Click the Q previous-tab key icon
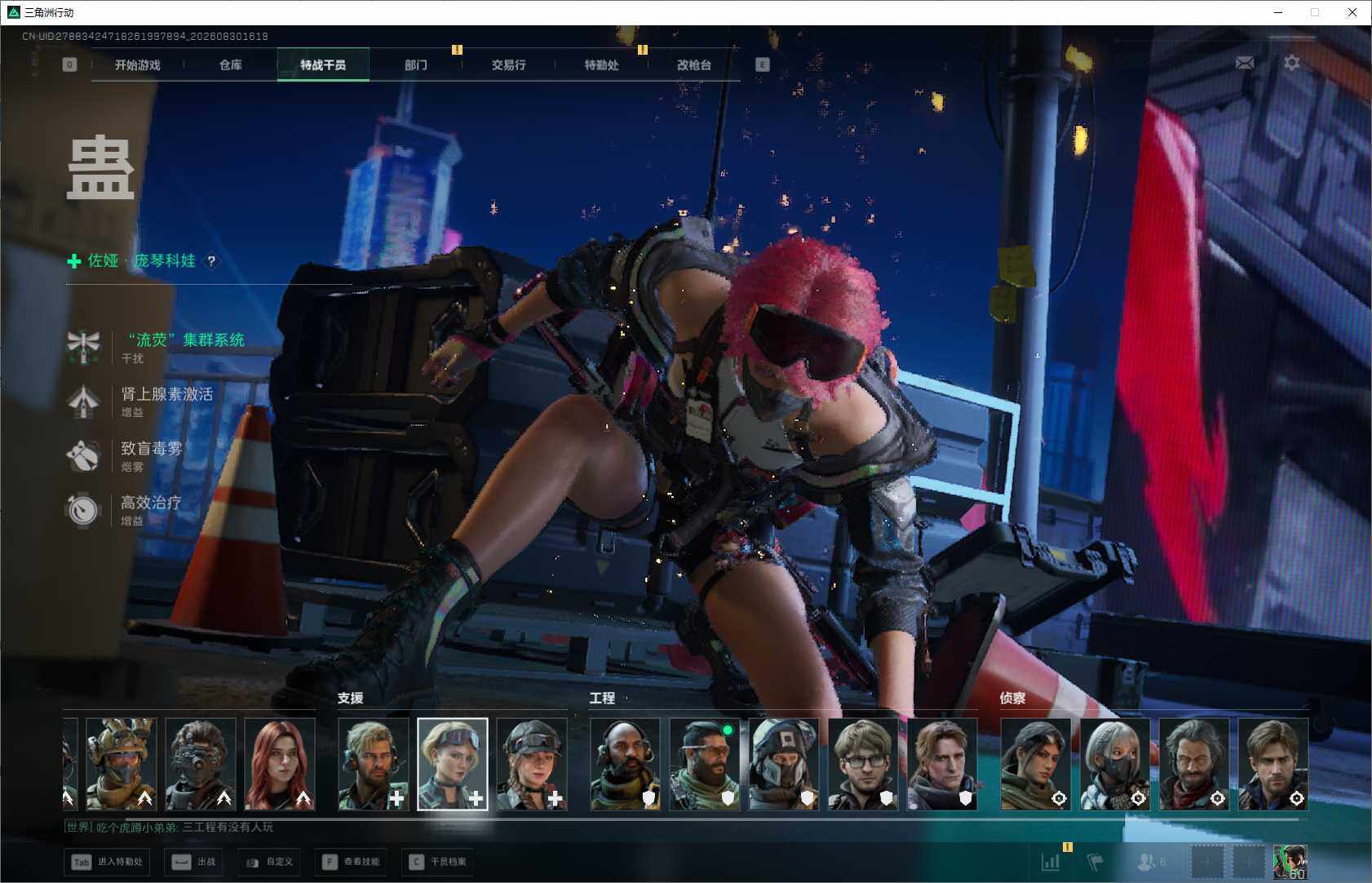The image size is (1372, 883). pyautogui.click(x=69, y=64)
